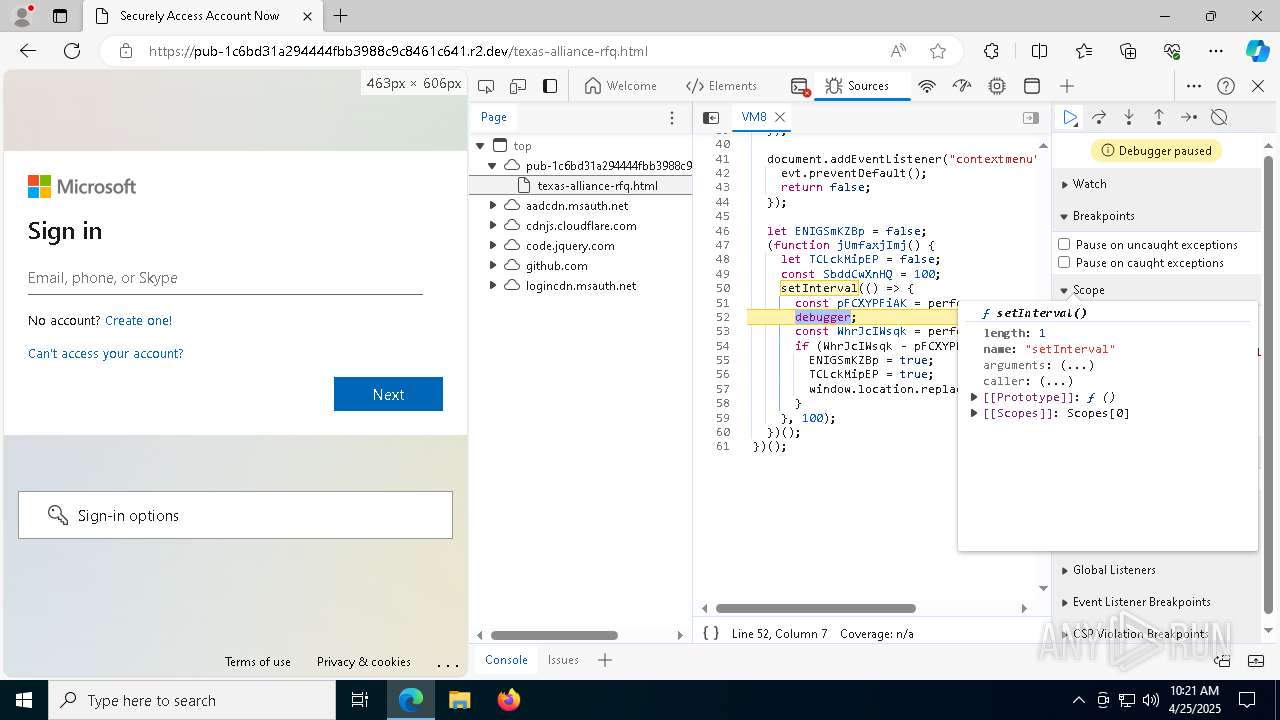Screen dimensions: 1280x720
Task: Pretty print the source braces icon
Action: point(711,633)
